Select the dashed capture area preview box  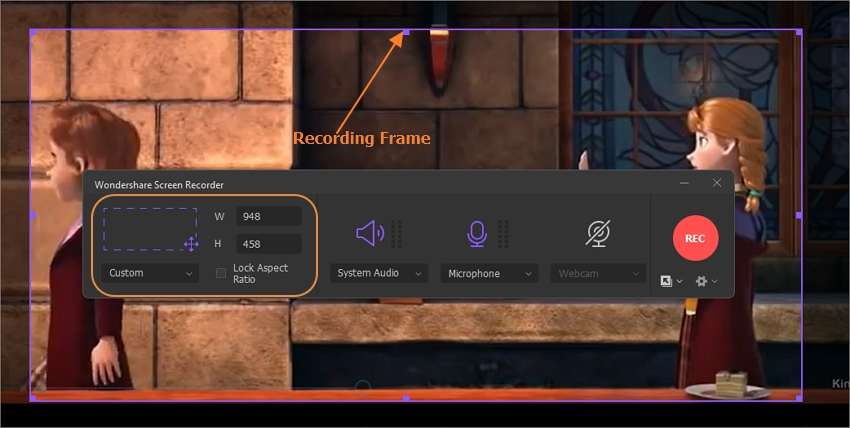(150, 229)
